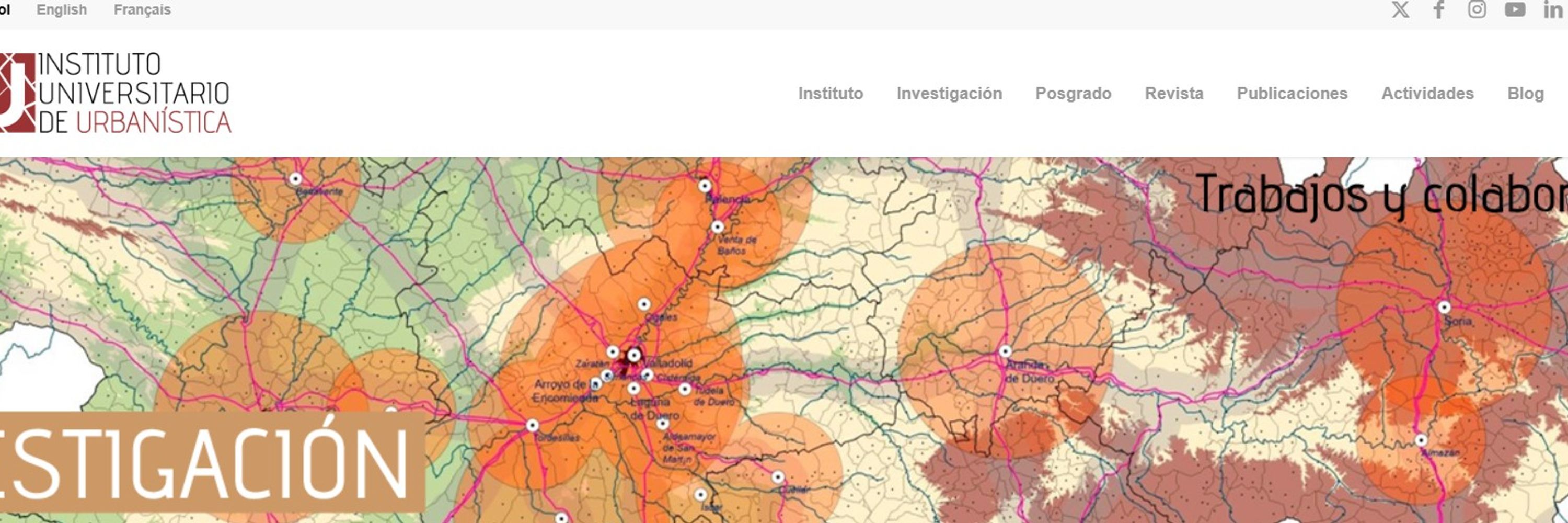Open the Publicaciones menu
This screenshot has width=1568, height=523.
[x=1292, y=93]
